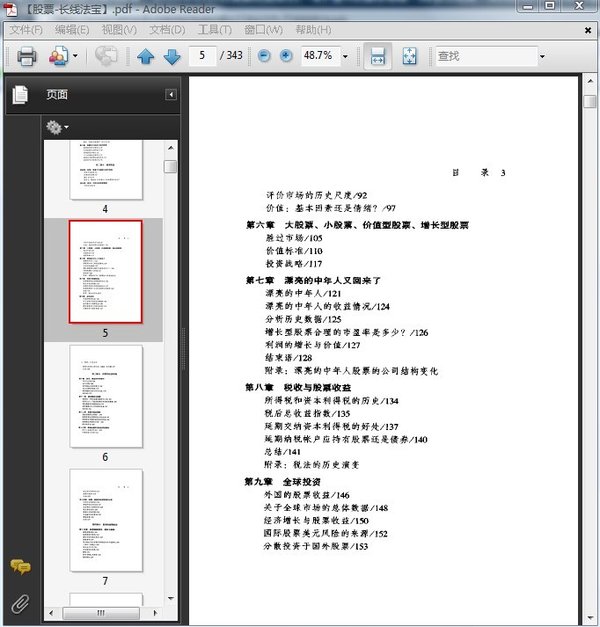The width and height of the screenshot is (600, 627).
Task: Open the 工具(T) menu
Action: point(215,30)
